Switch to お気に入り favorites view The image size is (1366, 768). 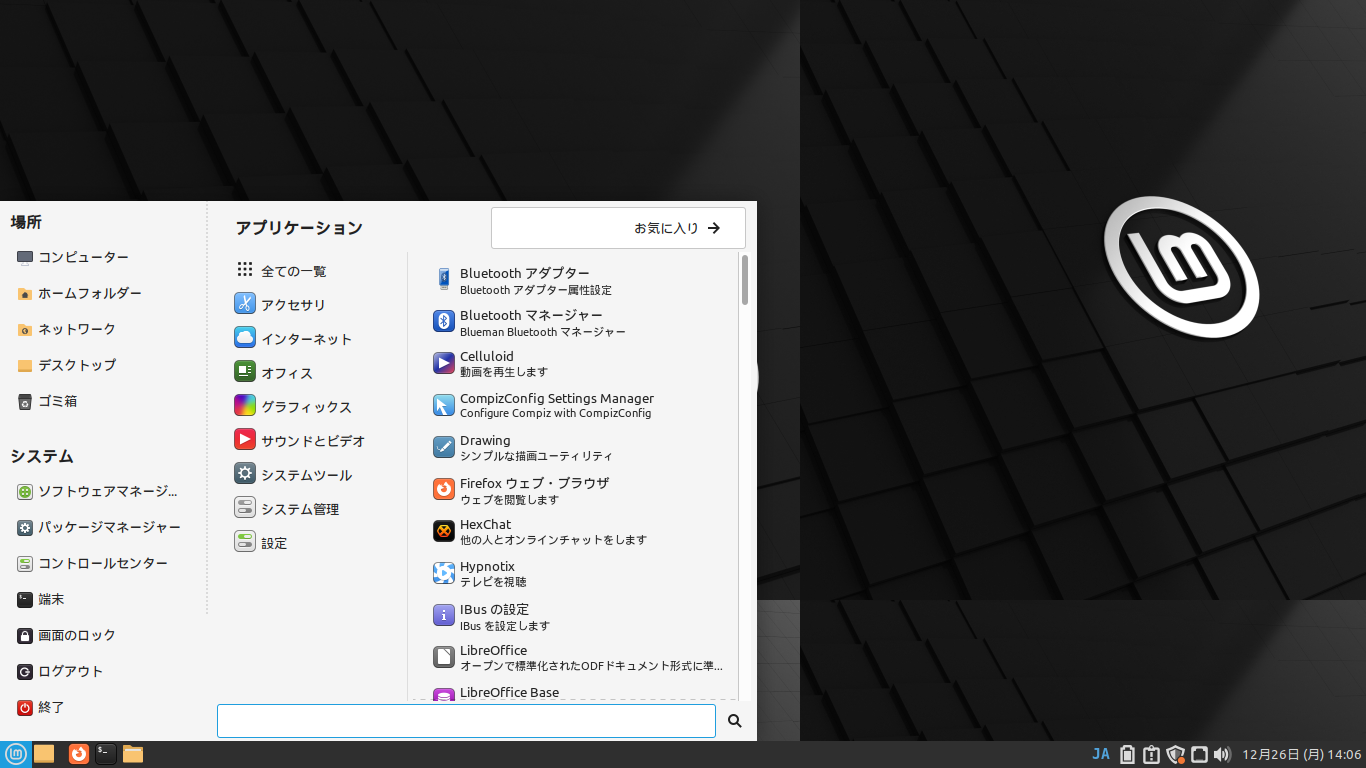click(x=618, y=228)
